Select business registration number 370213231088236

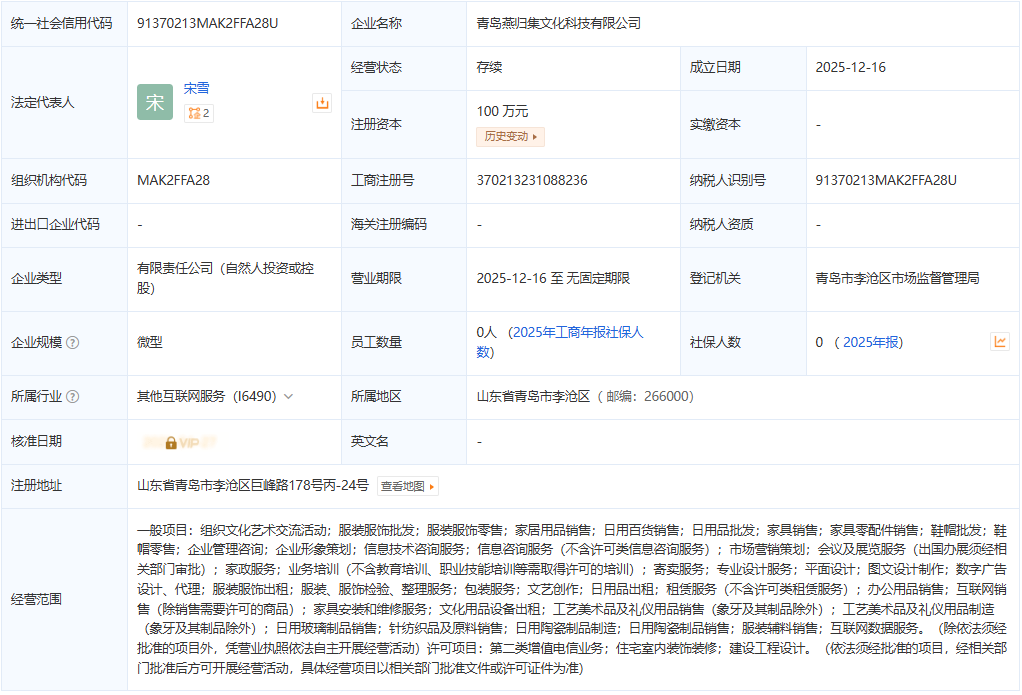click(532, 181)
